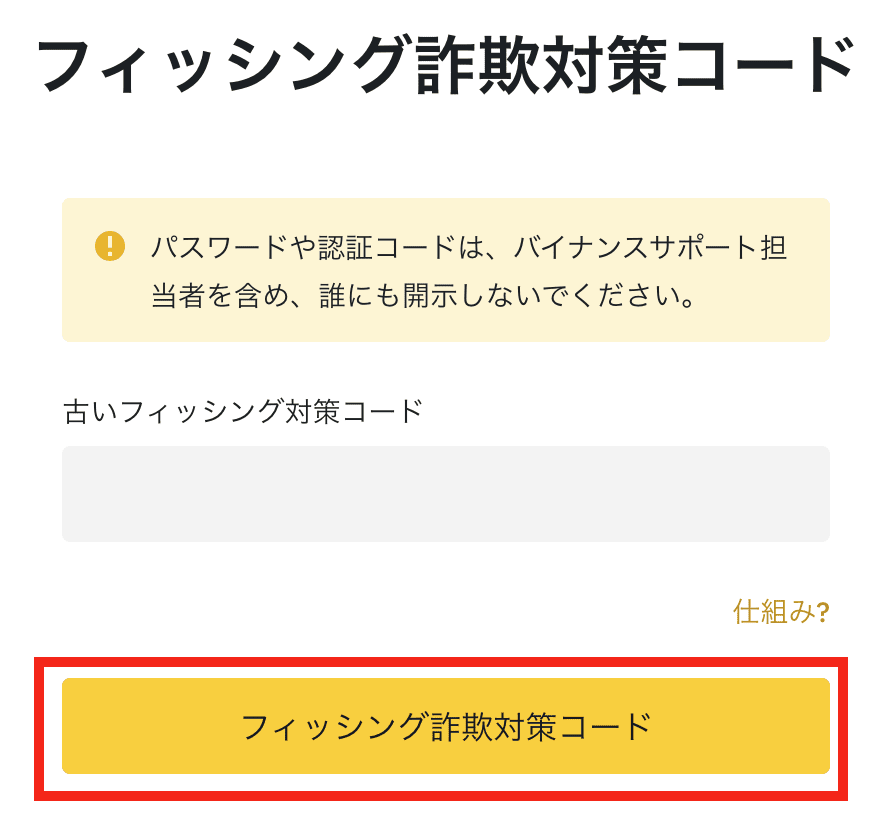Click the button highlighted by red outline
This screenshot has width=874, height=826.
[446, 726]
